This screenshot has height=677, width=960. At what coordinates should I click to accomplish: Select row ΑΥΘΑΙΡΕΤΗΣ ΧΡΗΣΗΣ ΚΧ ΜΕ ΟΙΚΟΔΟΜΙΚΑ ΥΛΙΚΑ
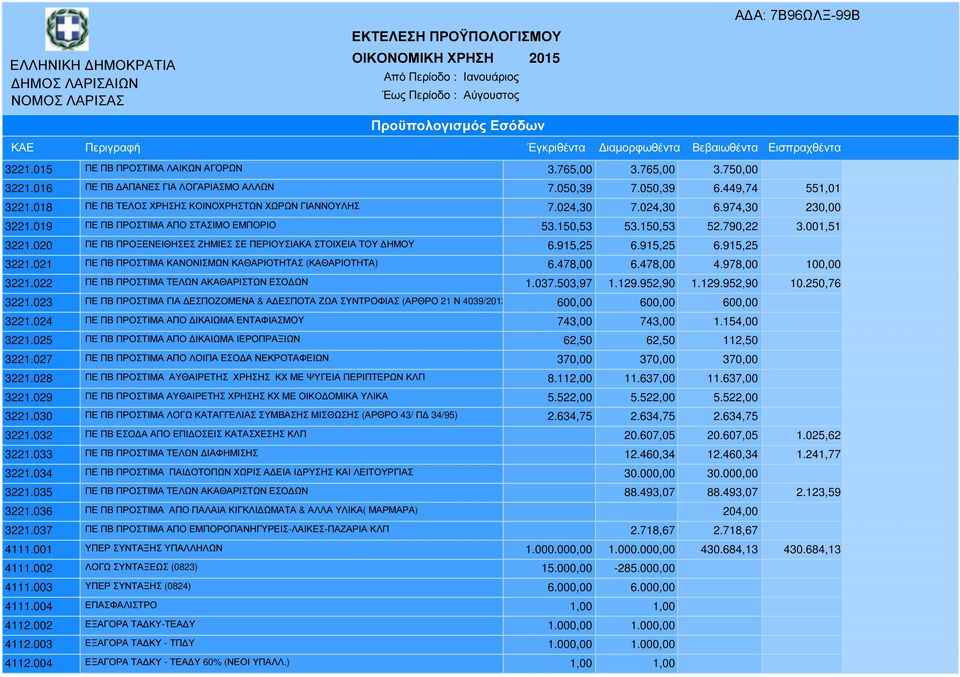point(422,397)
